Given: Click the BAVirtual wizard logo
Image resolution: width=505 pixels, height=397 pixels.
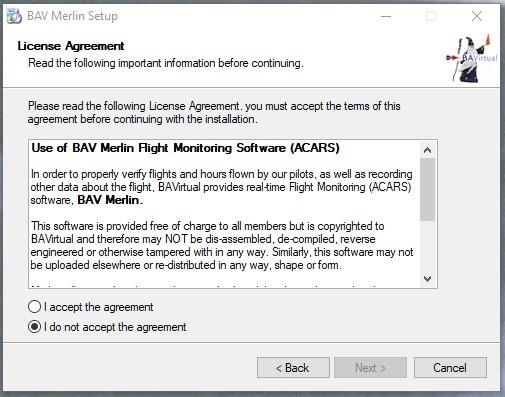Looking at the screenshot, I should point(471,59).
